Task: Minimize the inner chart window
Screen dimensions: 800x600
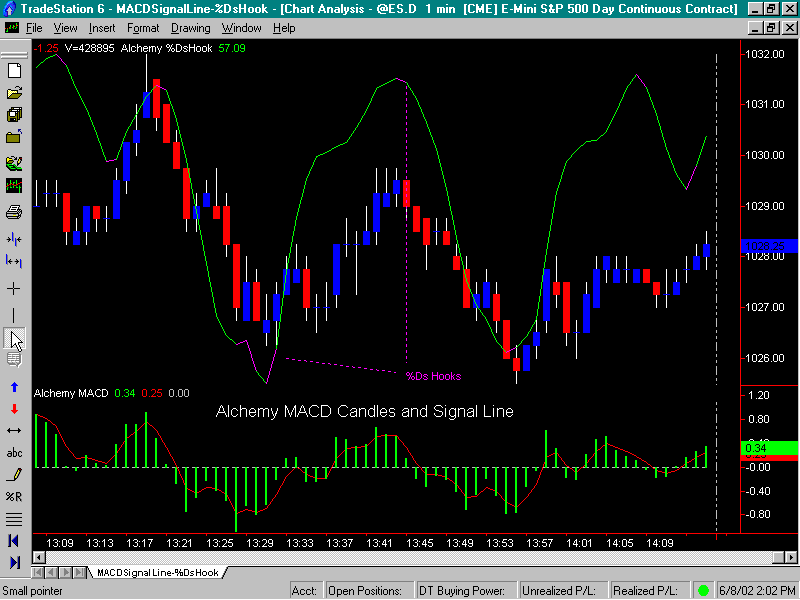Action: (756, 28)
